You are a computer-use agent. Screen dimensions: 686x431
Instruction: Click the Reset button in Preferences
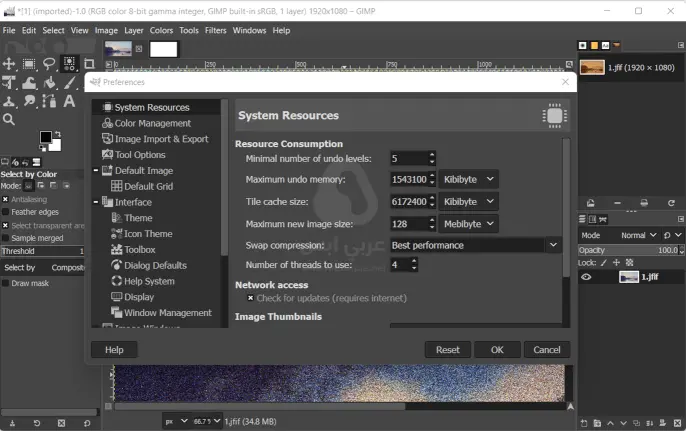click(x=447, y=350)
